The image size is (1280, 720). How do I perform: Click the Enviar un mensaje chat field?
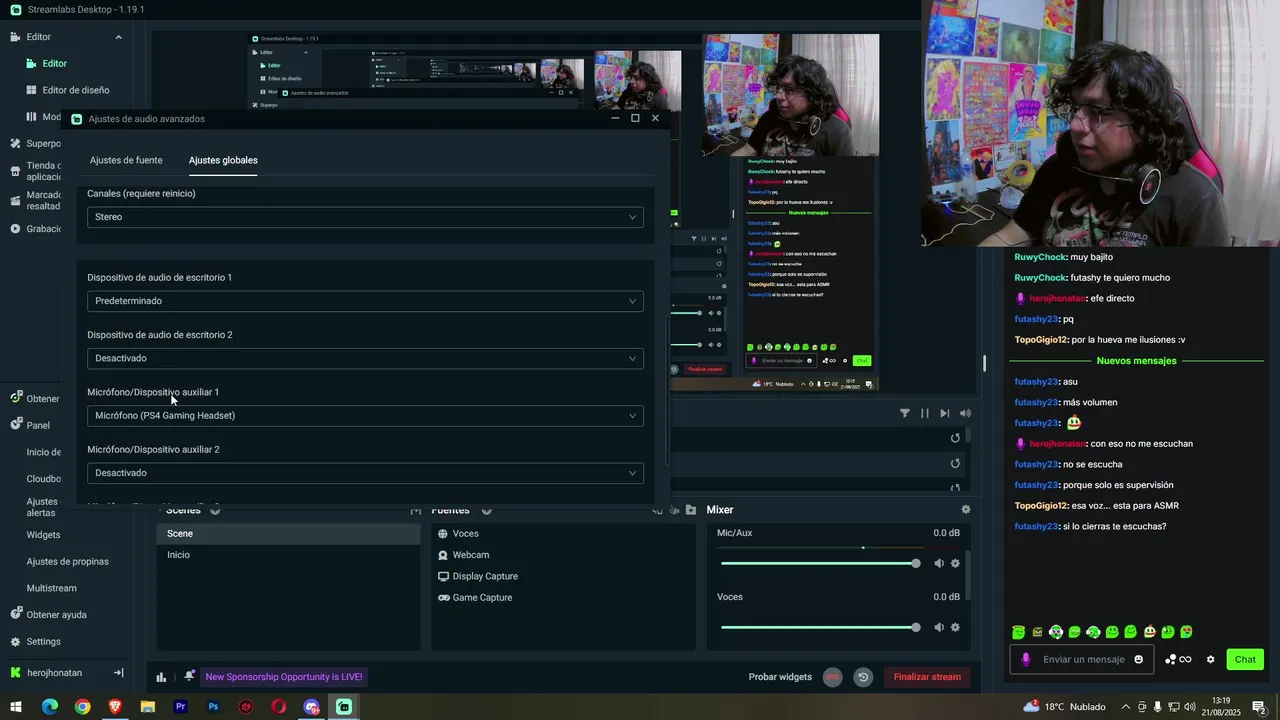(1084, 660)
